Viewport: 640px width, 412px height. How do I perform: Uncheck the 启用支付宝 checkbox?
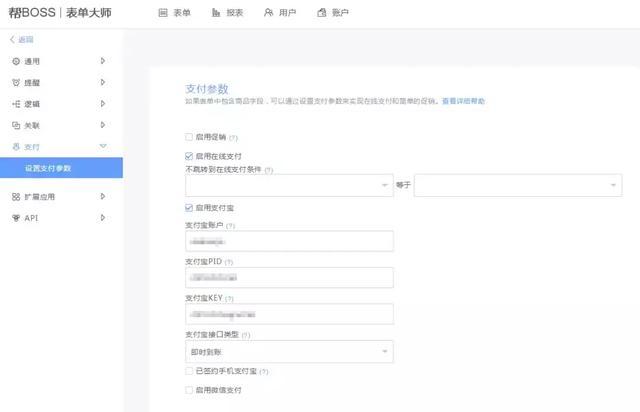189,207
